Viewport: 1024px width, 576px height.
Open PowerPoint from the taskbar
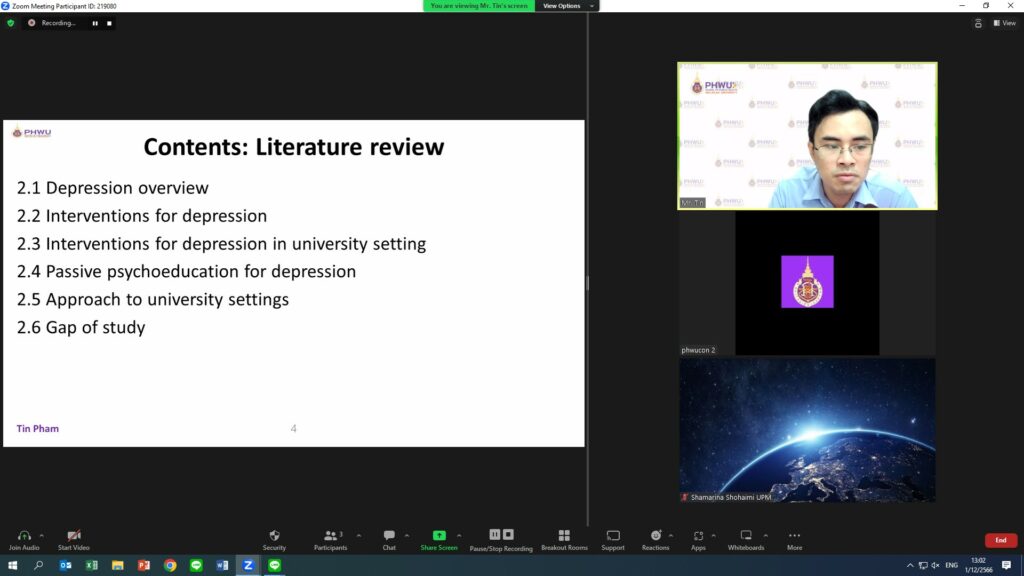coord(144,565)
